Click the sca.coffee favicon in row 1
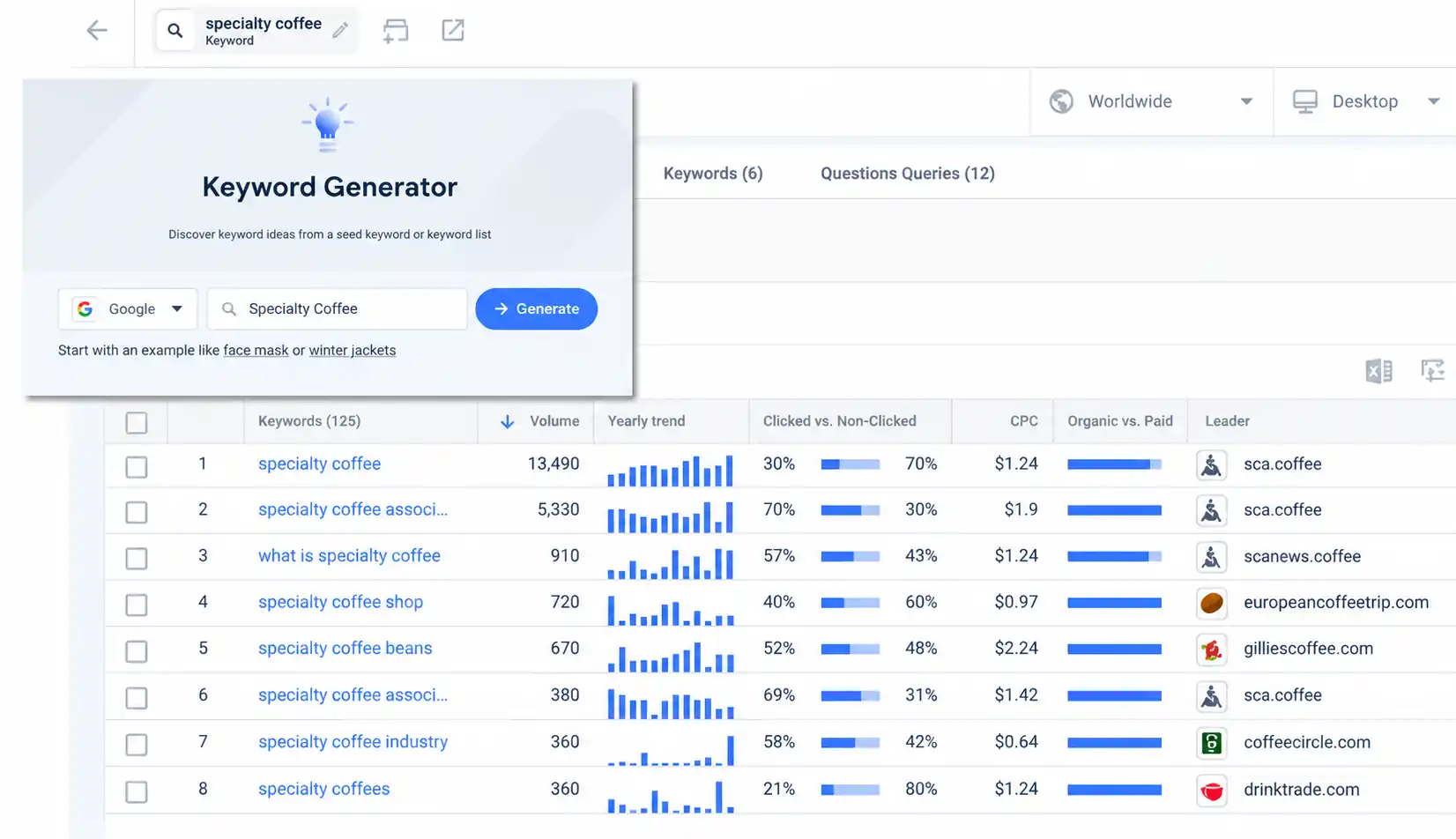Screen dimensions: 1456x839 [x=1212, y=464]
